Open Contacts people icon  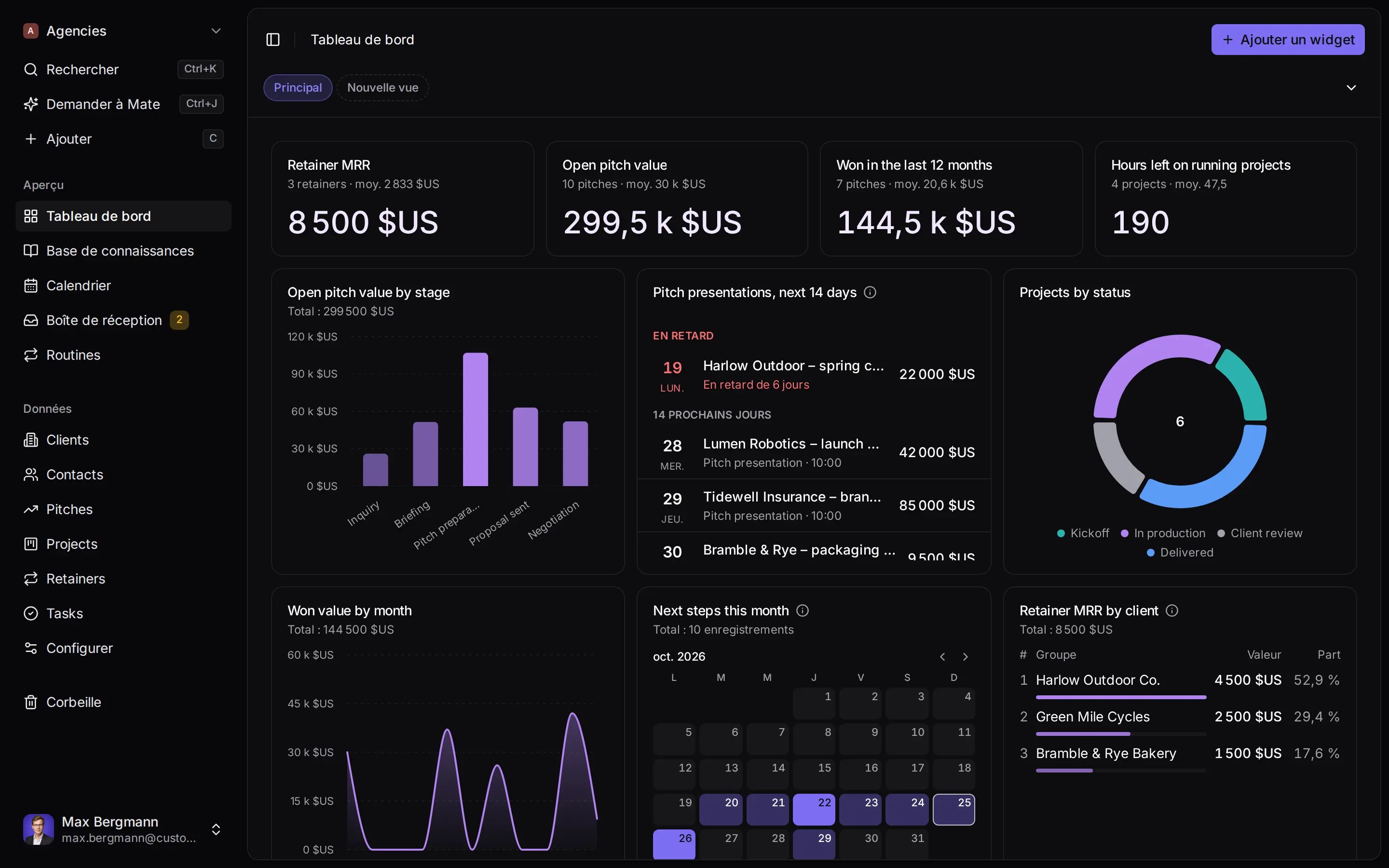click(x=30, y=475)
